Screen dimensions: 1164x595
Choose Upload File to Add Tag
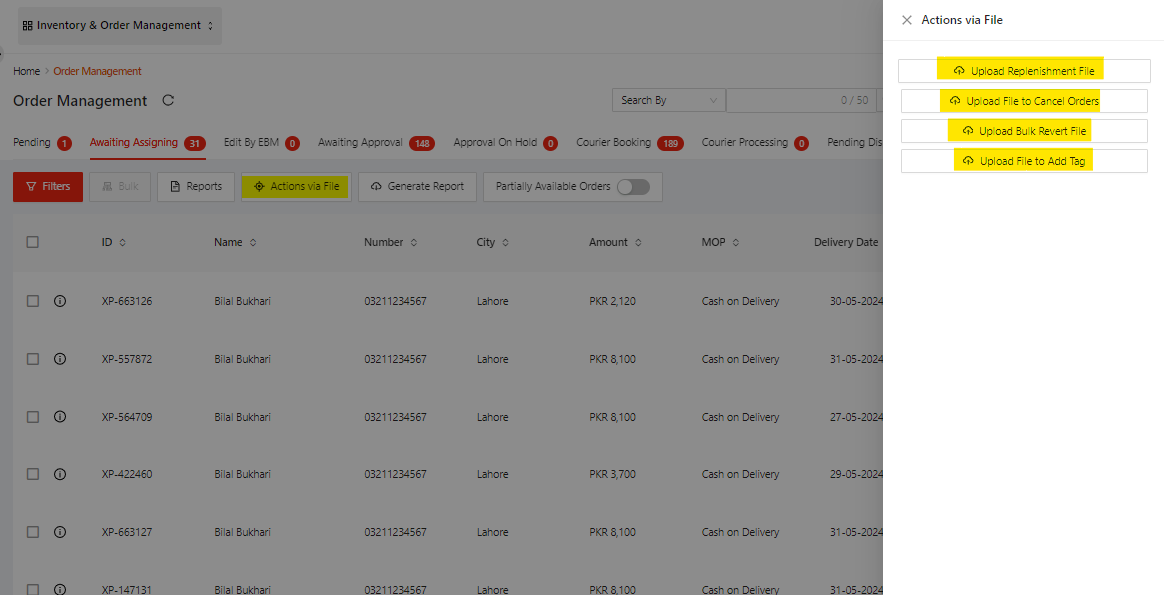pyautogui.click(x=1023, y=161)
